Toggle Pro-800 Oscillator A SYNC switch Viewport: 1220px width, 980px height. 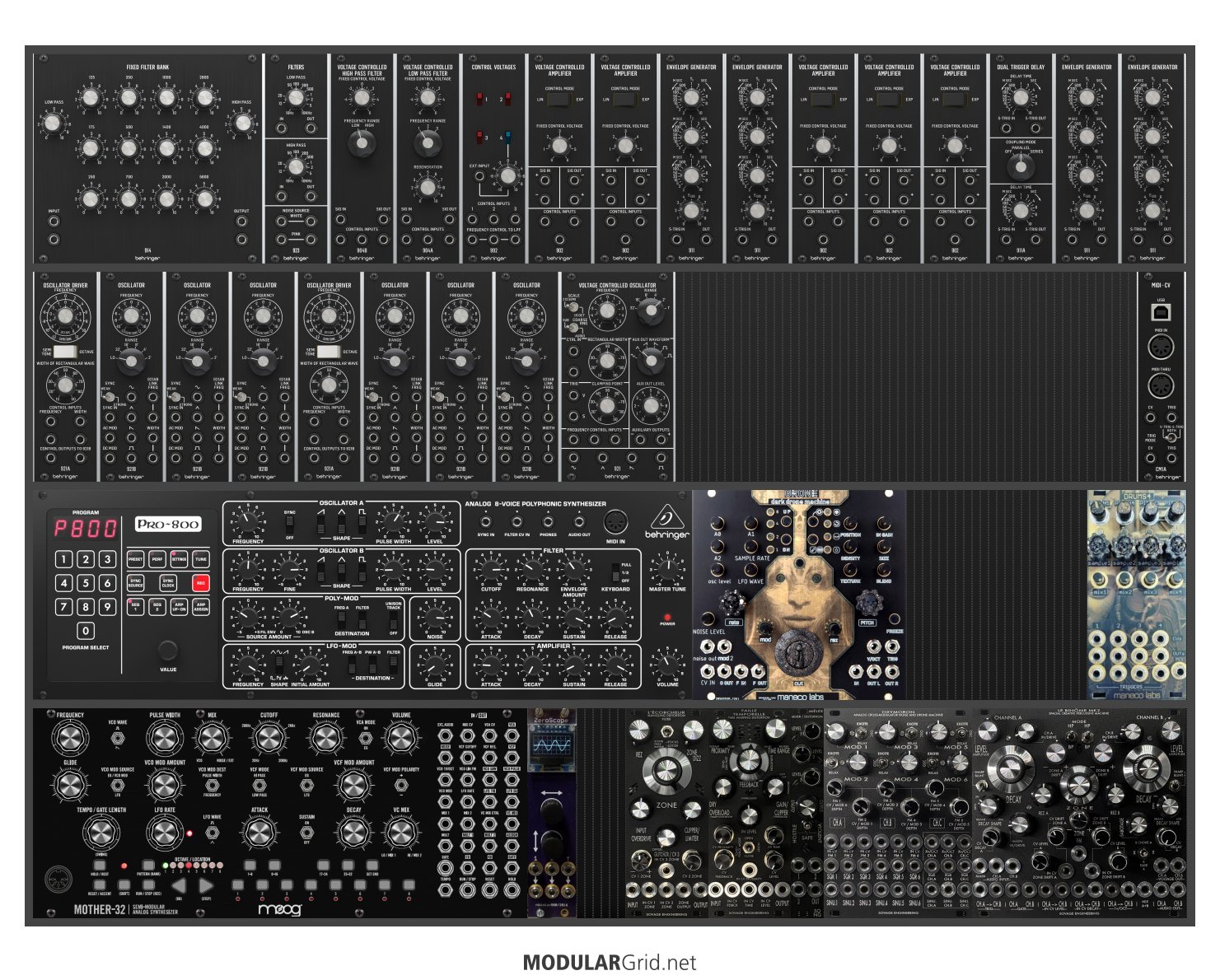290,525
